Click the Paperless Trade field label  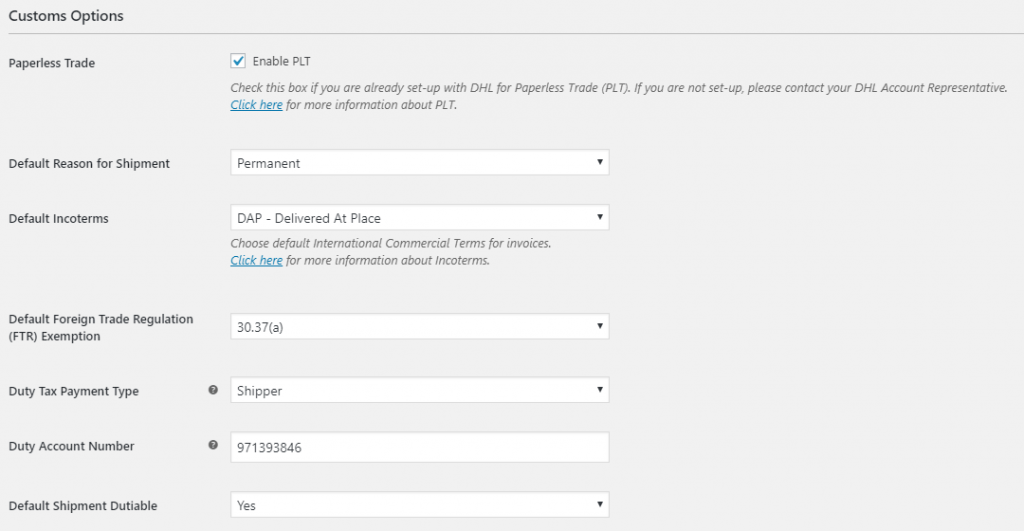(52, 64)
